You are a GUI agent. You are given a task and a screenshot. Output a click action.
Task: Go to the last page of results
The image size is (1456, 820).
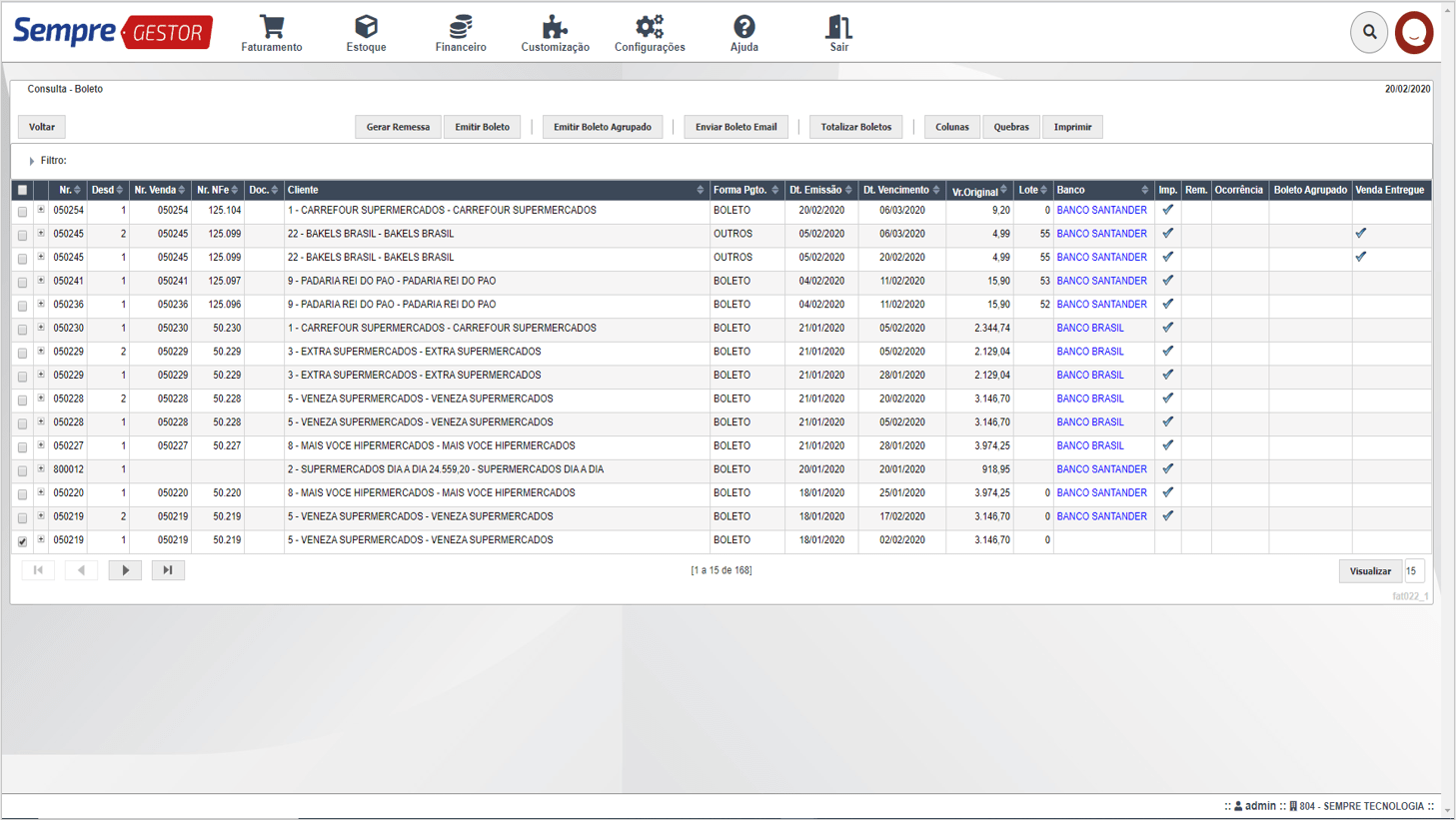(x=168, y=570)
